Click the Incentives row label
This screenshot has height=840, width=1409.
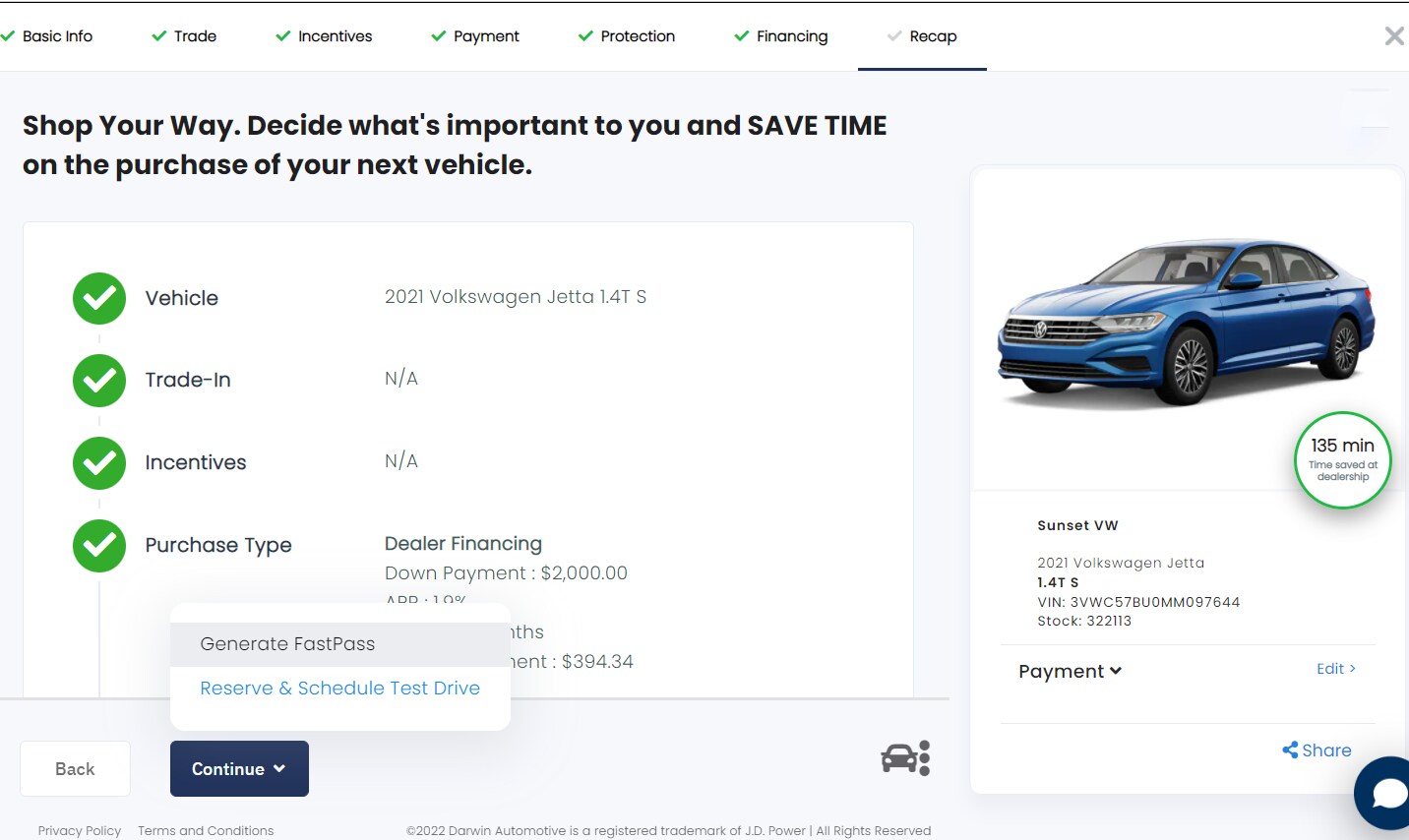point(196,462)
